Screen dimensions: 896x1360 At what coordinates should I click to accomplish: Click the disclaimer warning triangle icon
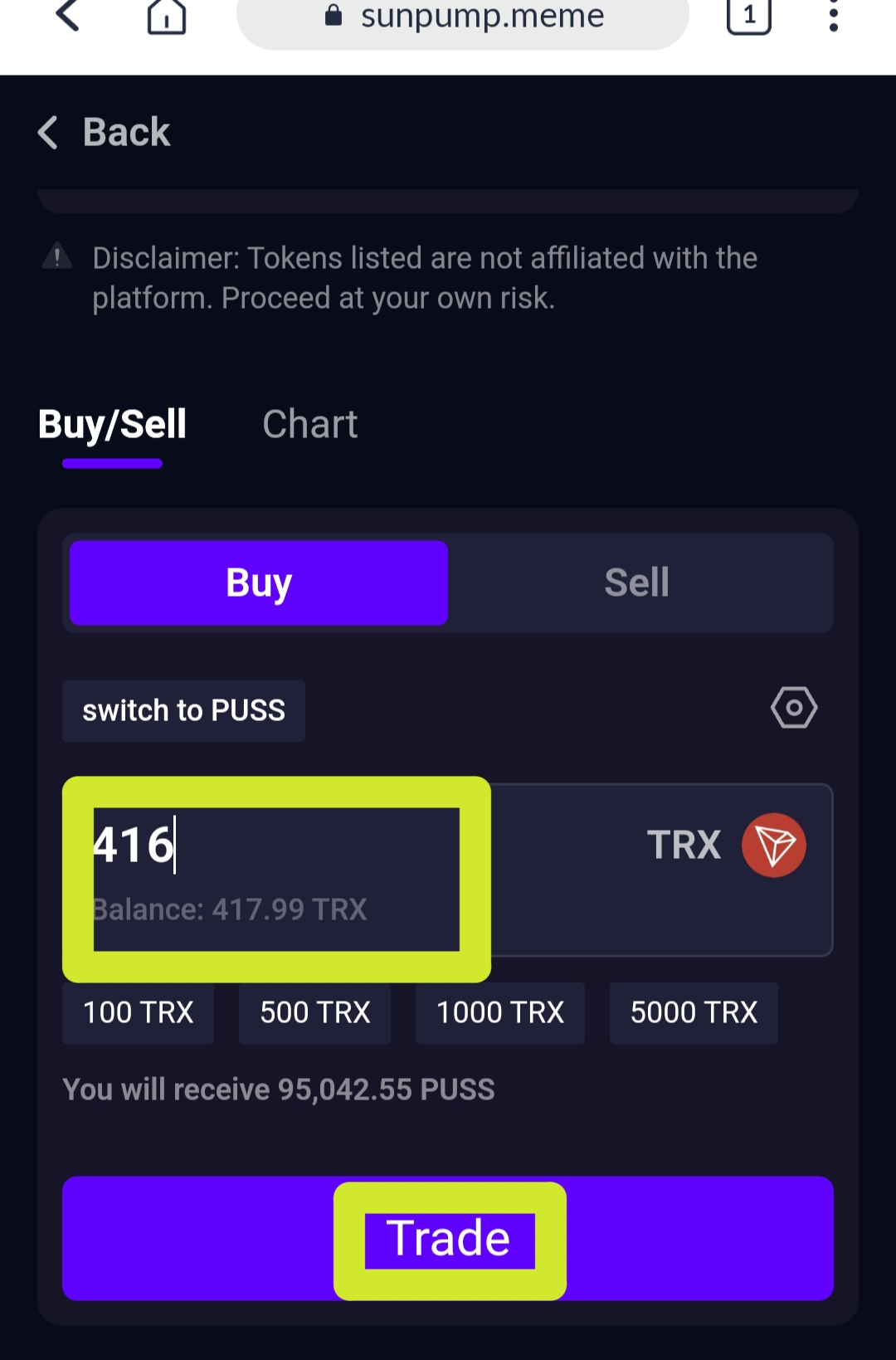(56, 257)
